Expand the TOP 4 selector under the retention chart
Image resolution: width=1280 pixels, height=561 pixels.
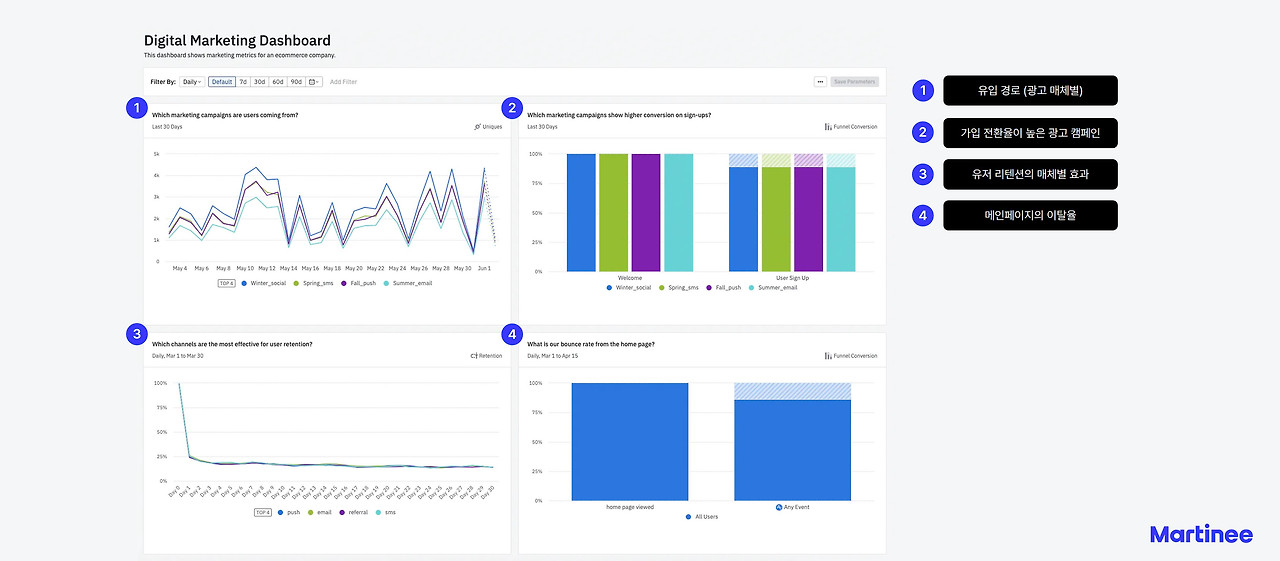coord(263,512)
